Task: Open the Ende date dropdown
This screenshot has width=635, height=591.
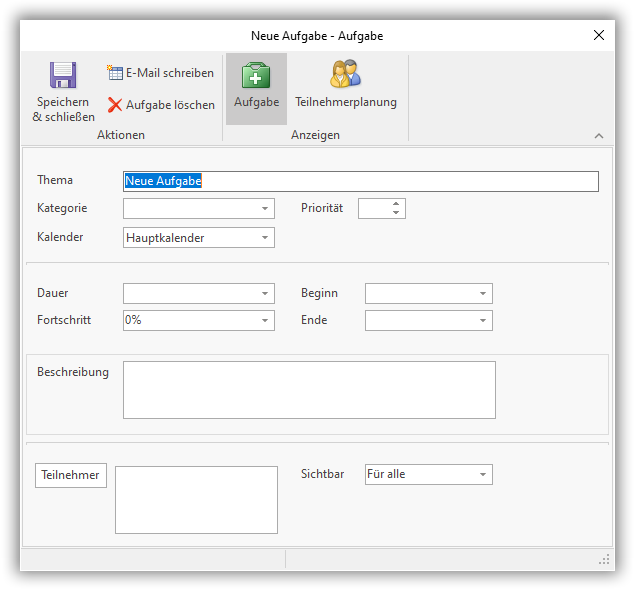Action: (x=483, y=321)
